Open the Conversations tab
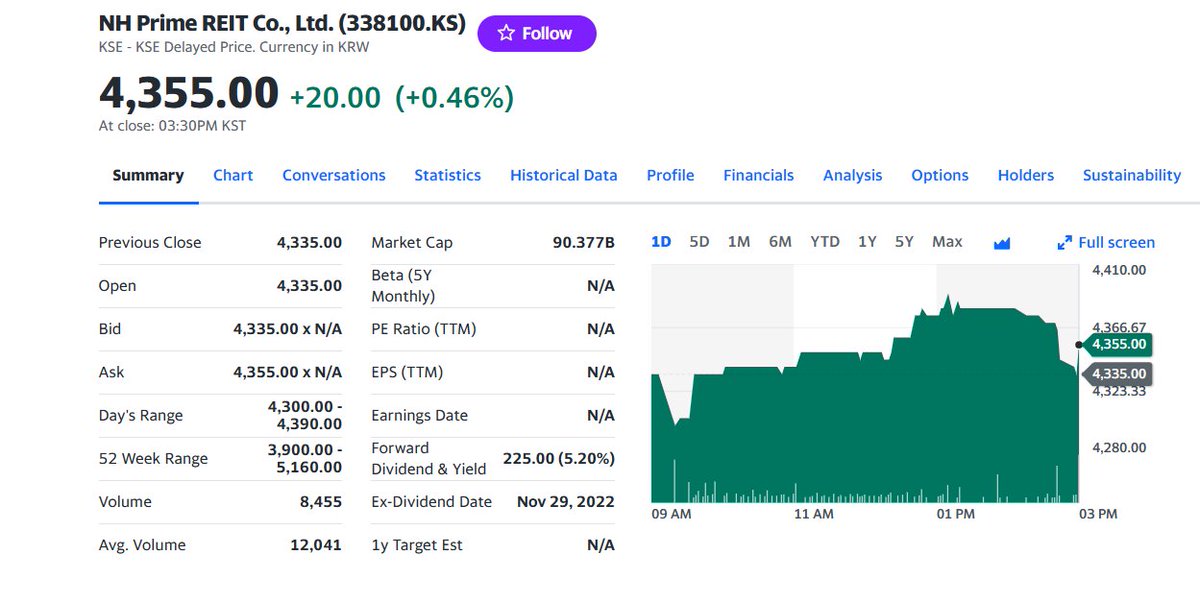 [334, 175]
